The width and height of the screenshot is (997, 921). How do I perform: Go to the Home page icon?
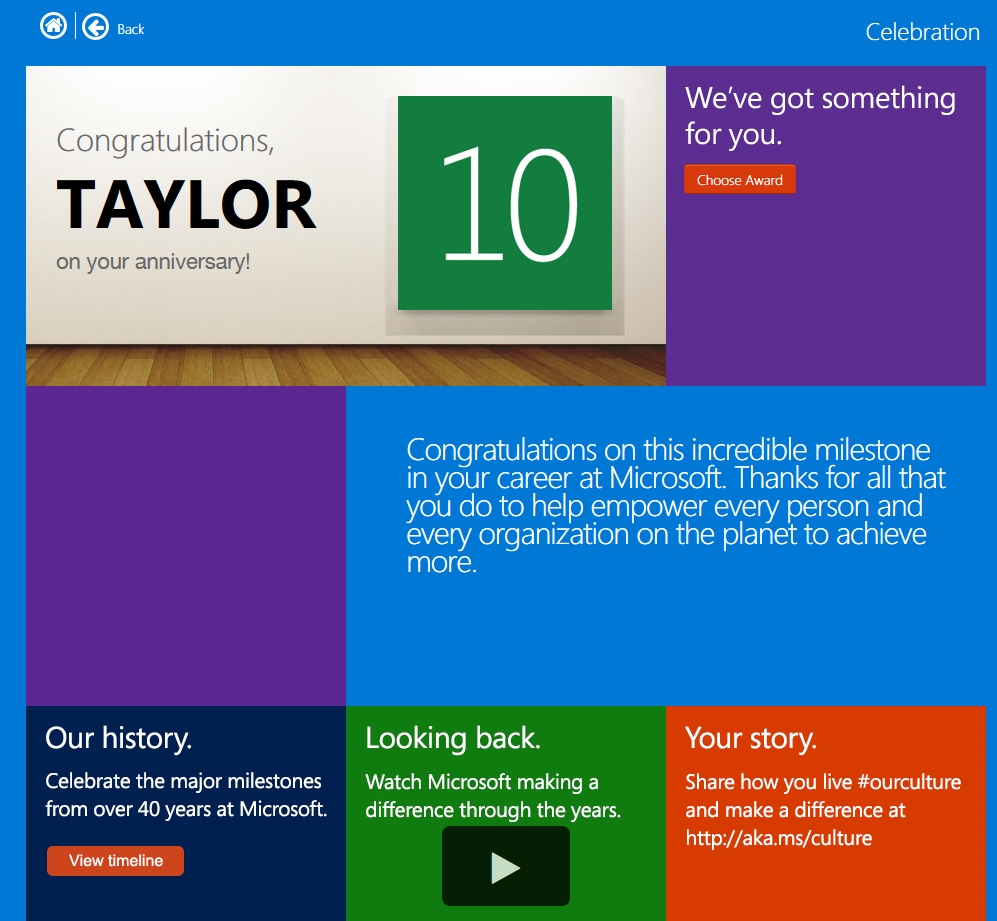pyautogui.click(x=53, y=26)
